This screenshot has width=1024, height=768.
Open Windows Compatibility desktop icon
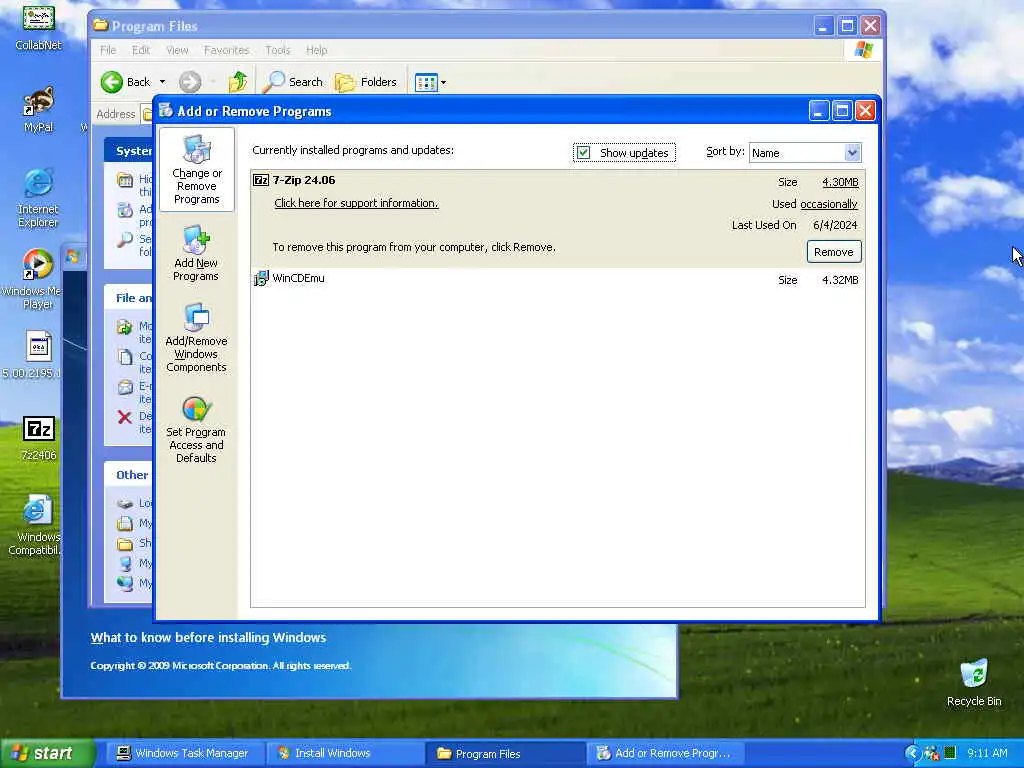(36, 526)
